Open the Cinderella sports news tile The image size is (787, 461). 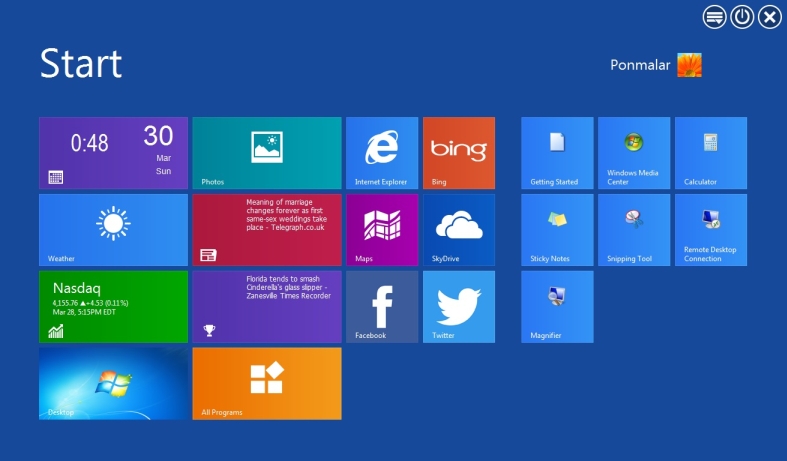(x=267, y=307)
